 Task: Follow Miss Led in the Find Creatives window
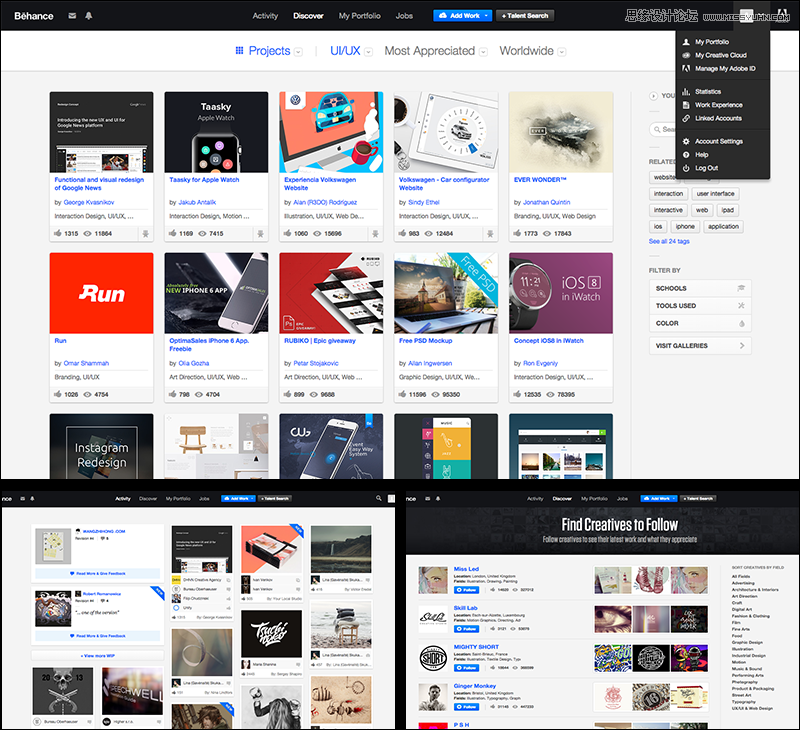(466, 590)
